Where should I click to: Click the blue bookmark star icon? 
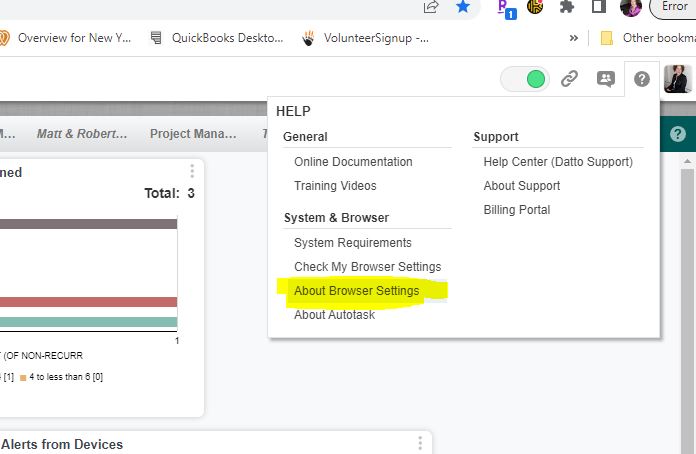click(463, 7)
